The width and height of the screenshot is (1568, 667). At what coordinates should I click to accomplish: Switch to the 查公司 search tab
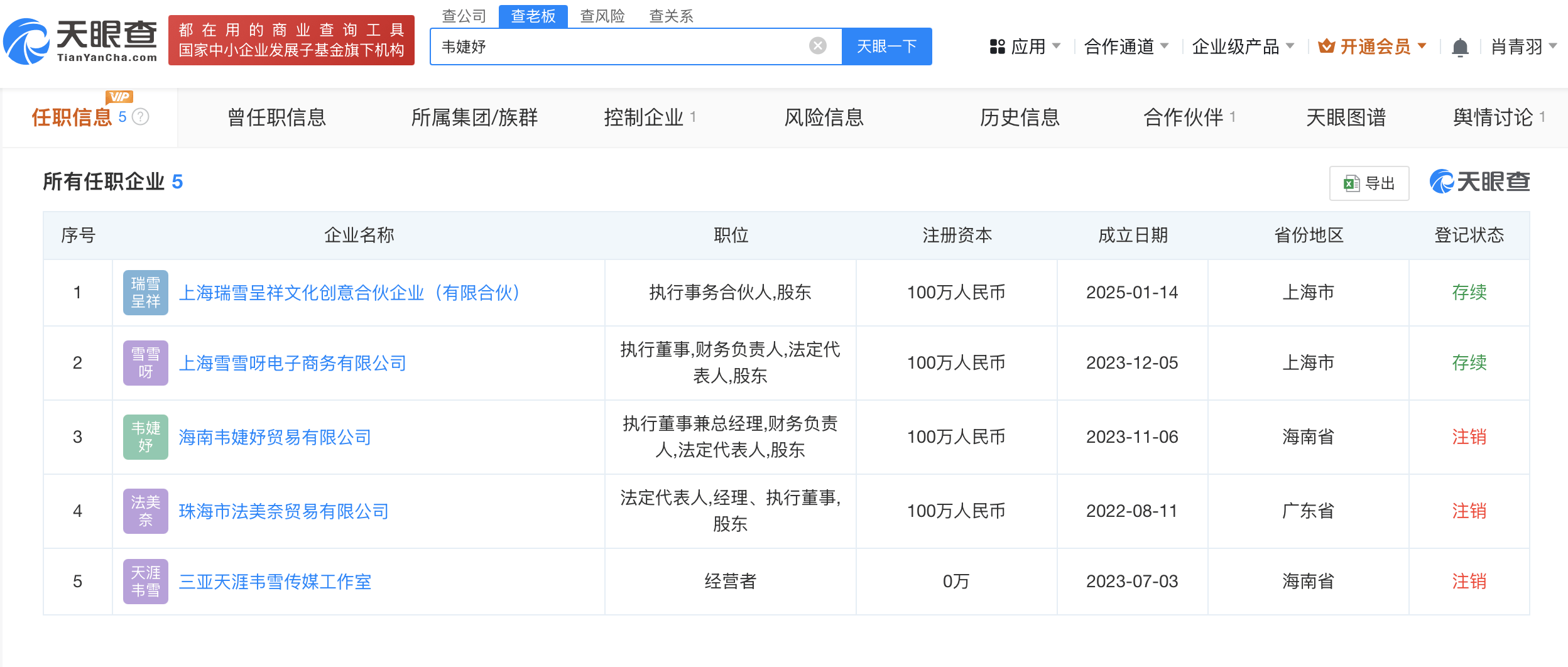(464, 16)
